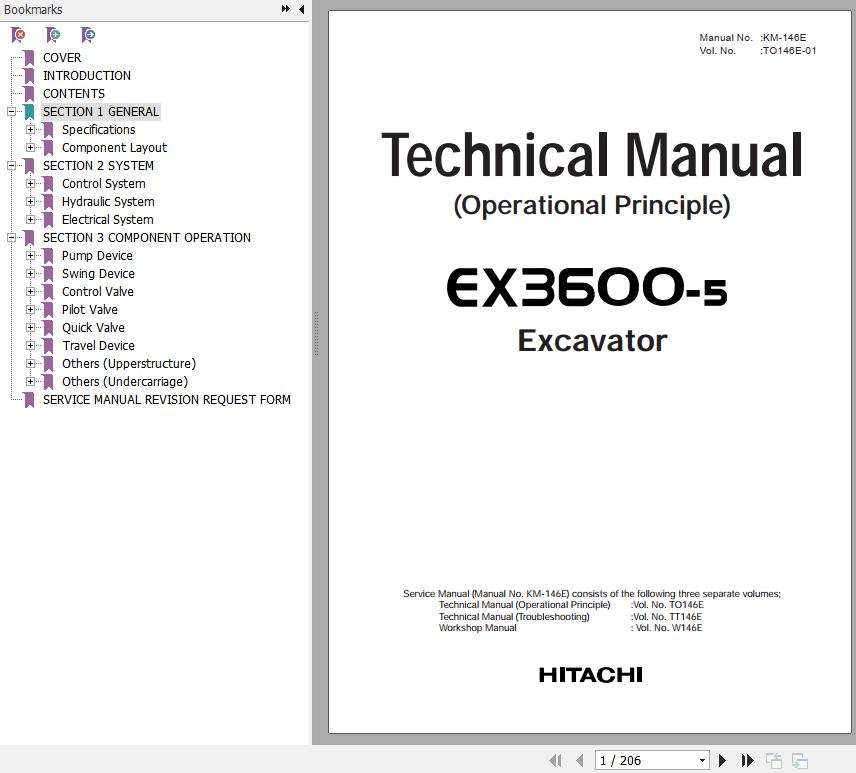Open the Control Valve bookmark
The height and width of the screenshot is (773, 856).
click(98, 292)
